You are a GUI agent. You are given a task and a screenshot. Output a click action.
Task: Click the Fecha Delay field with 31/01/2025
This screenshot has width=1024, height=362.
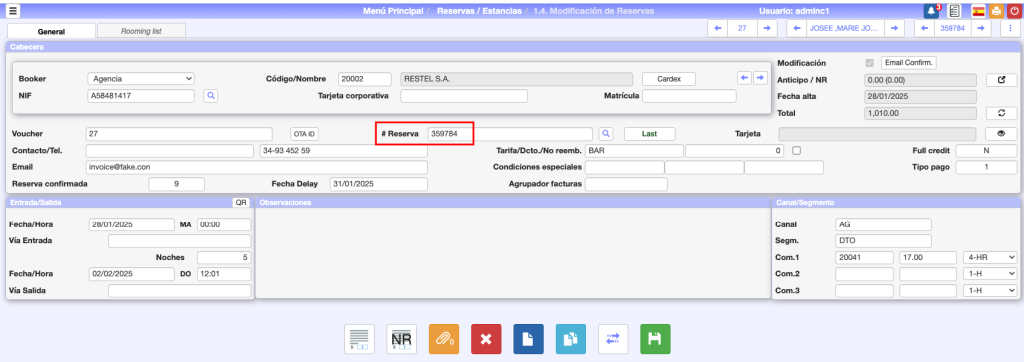(x=379, y=184)
